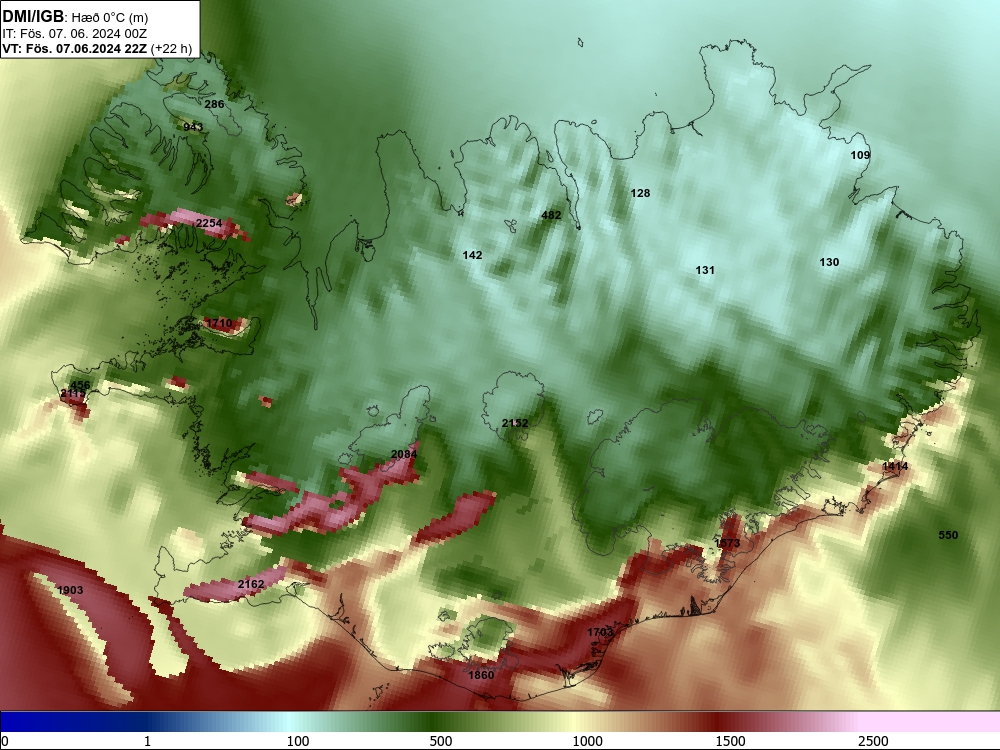Click the map value 2162
Image resolution: width=1000 pixels, height=750 pixels.
(251, 584)
